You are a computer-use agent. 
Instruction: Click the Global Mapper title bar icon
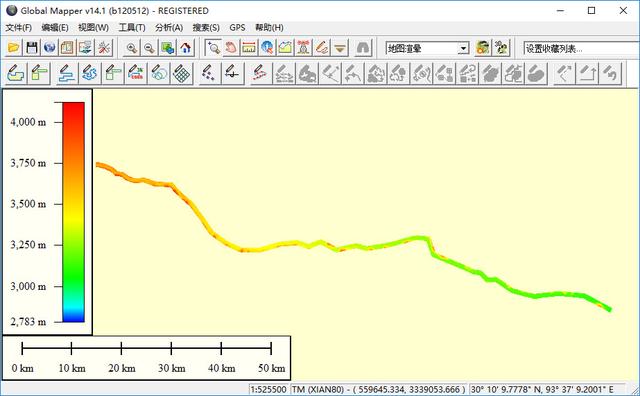click(x=11, y=10)
